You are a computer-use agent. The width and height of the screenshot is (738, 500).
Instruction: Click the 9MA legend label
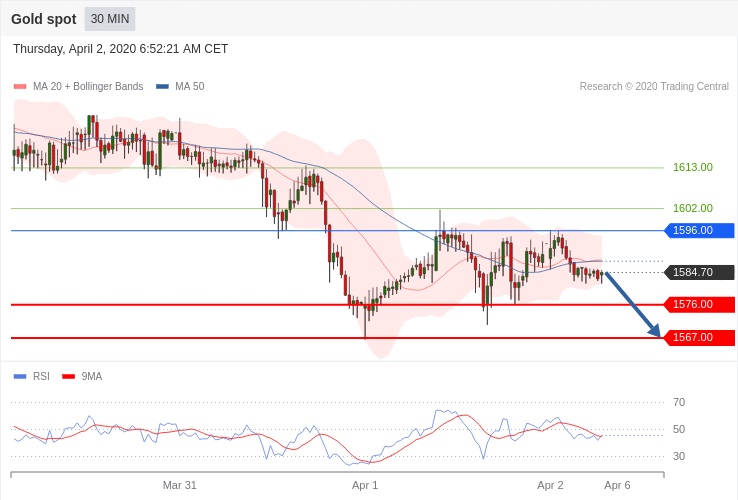pyautogui.click(x=92, y=376)
